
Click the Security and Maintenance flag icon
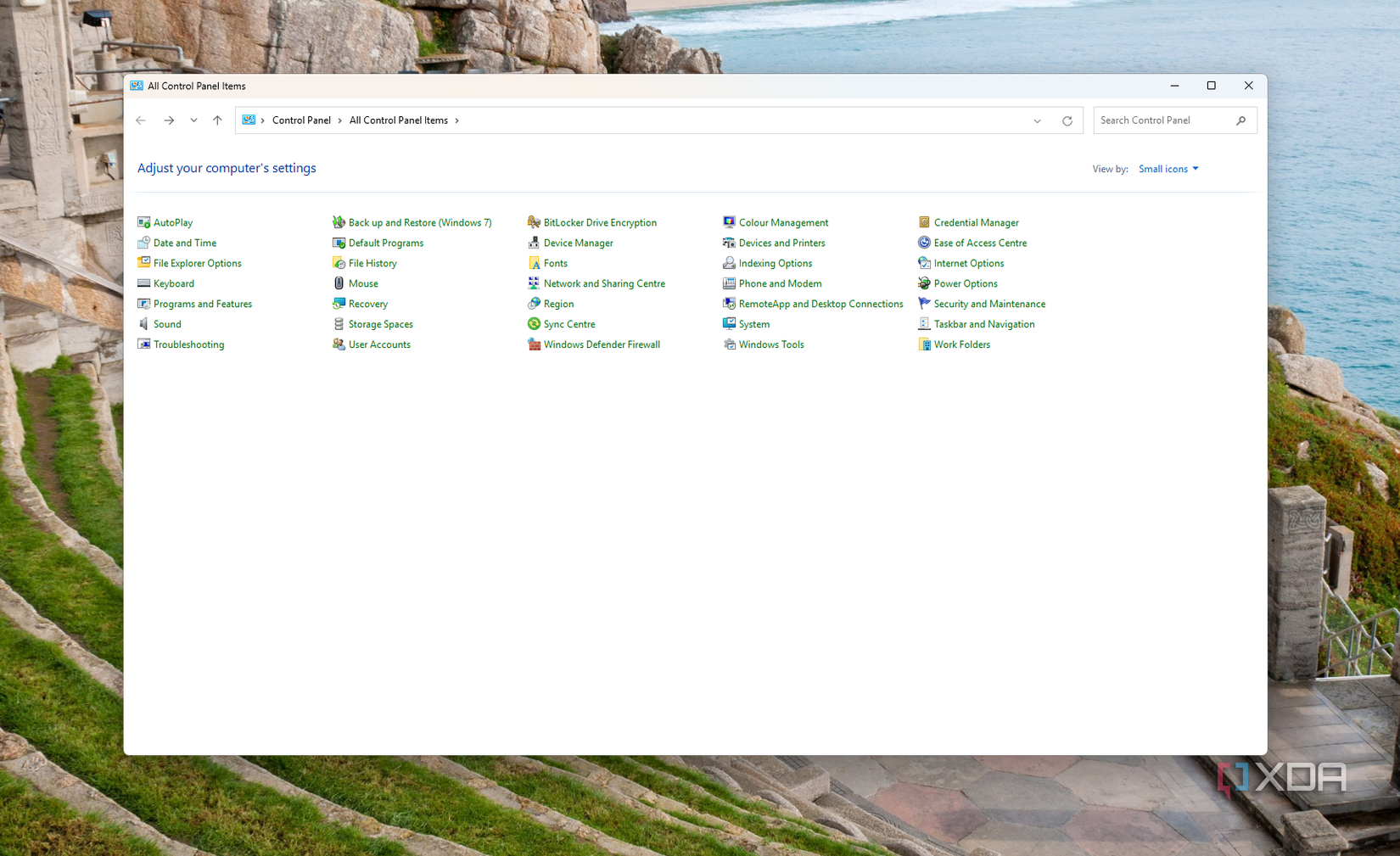click(x=924, y=304)
